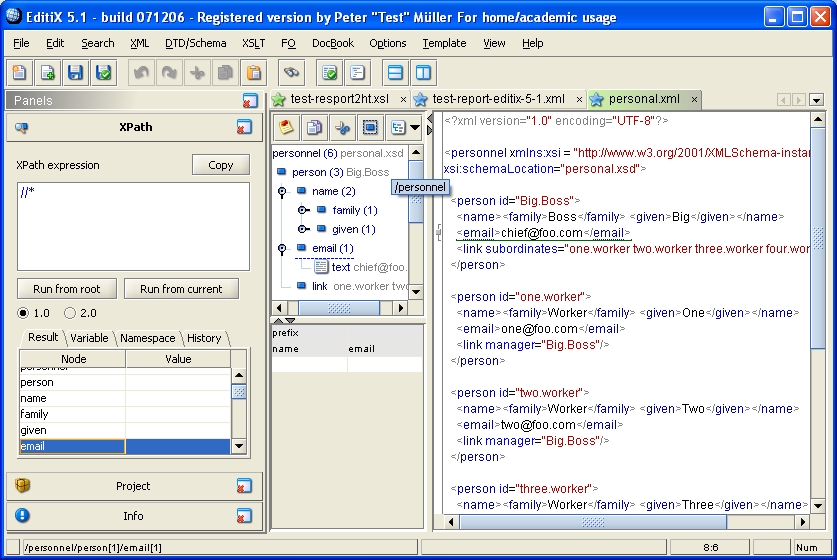
Task: Undo the last edit via toolbar
Action: [x=141, y=73]
